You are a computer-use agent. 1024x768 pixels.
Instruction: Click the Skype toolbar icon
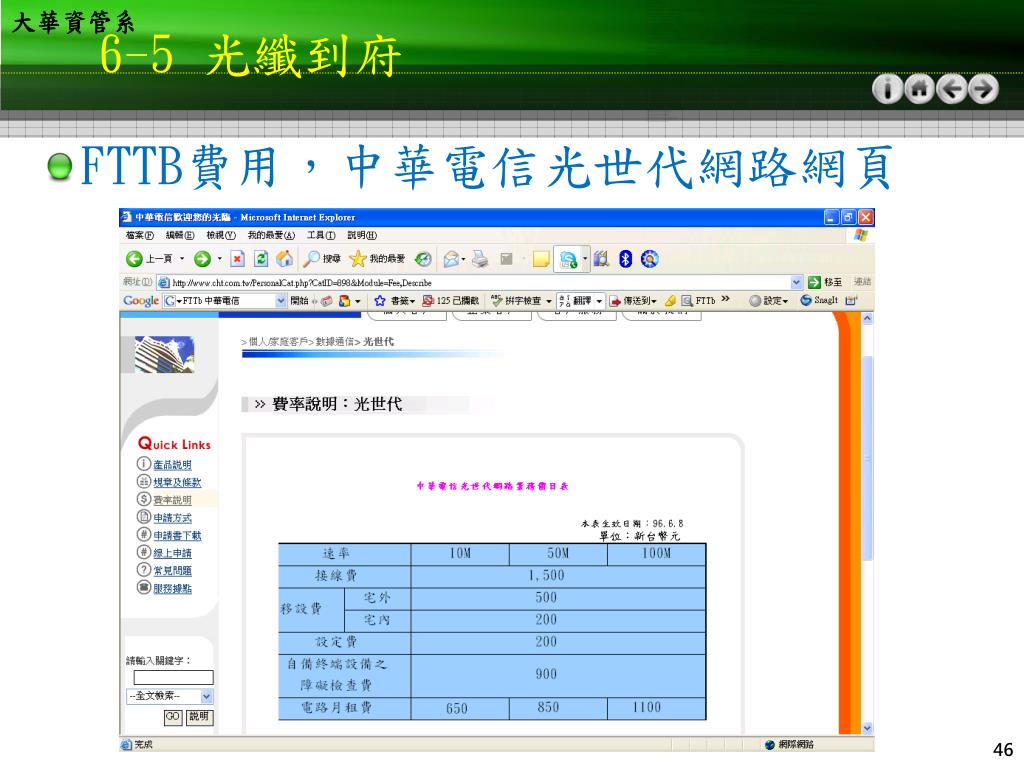(x=568, y=259)
